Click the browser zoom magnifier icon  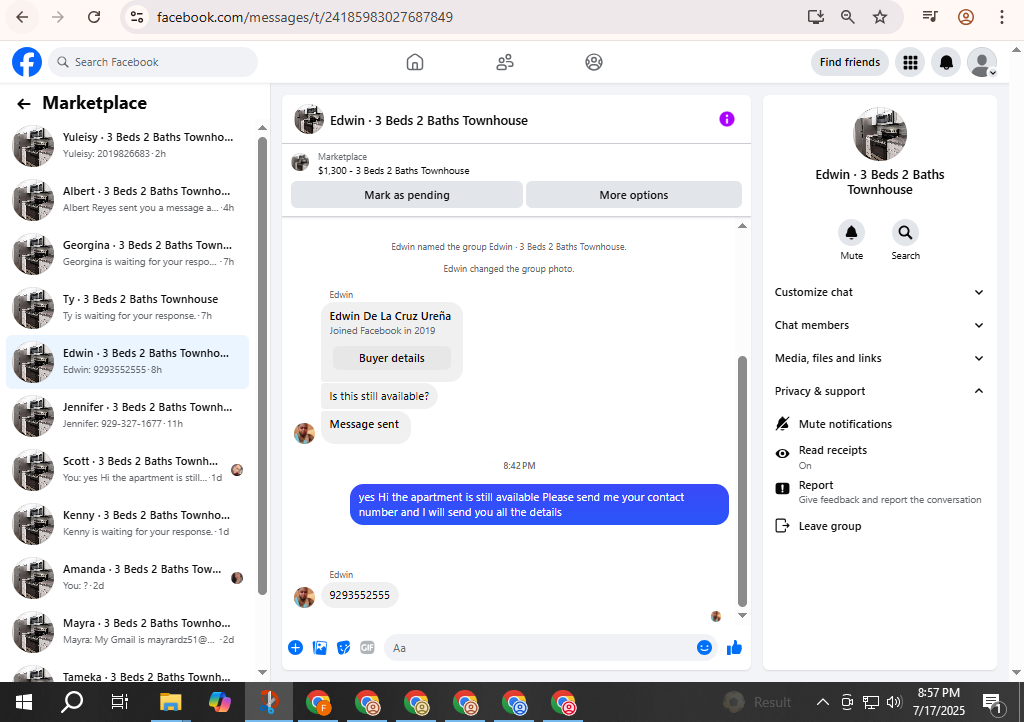coord(848,17)
